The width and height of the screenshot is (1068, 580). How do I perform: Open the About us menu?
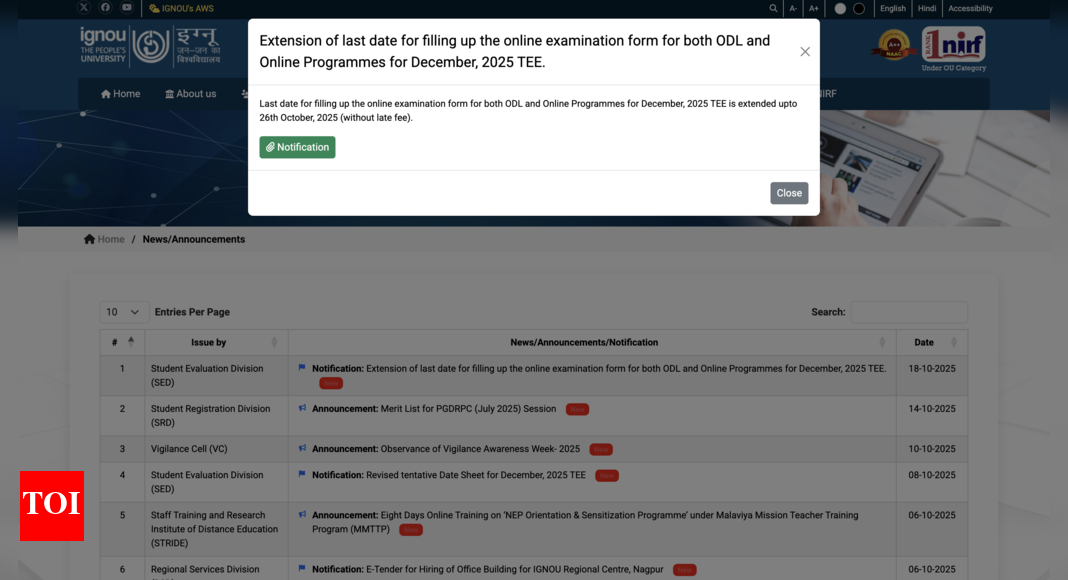(190, 94)
